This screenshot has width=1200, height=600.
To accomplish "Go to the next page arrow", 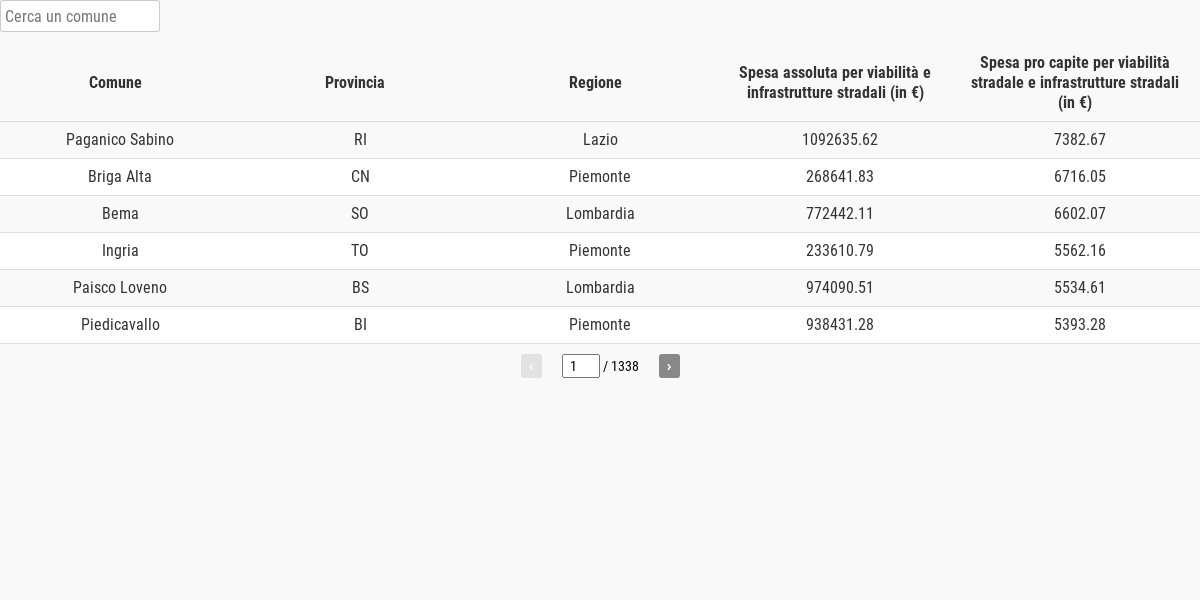I will (669, 366).
